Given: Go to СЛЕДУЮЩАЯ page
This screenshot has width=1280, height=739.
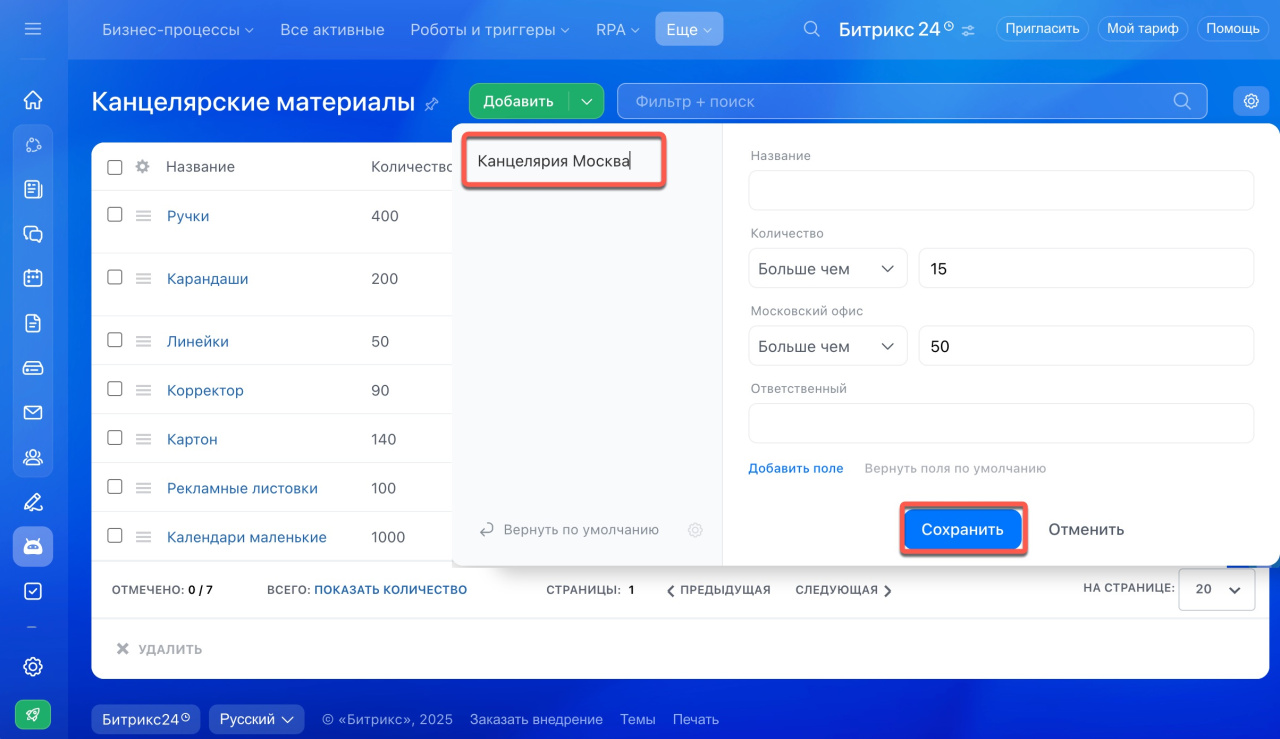Looking at the screenshot, I should 844,590.
